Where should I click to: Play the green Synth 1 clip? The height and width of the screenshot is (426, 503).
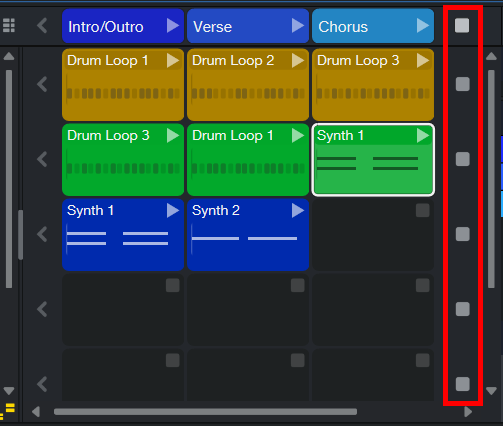pyautogui.click(x=423, y=136)
